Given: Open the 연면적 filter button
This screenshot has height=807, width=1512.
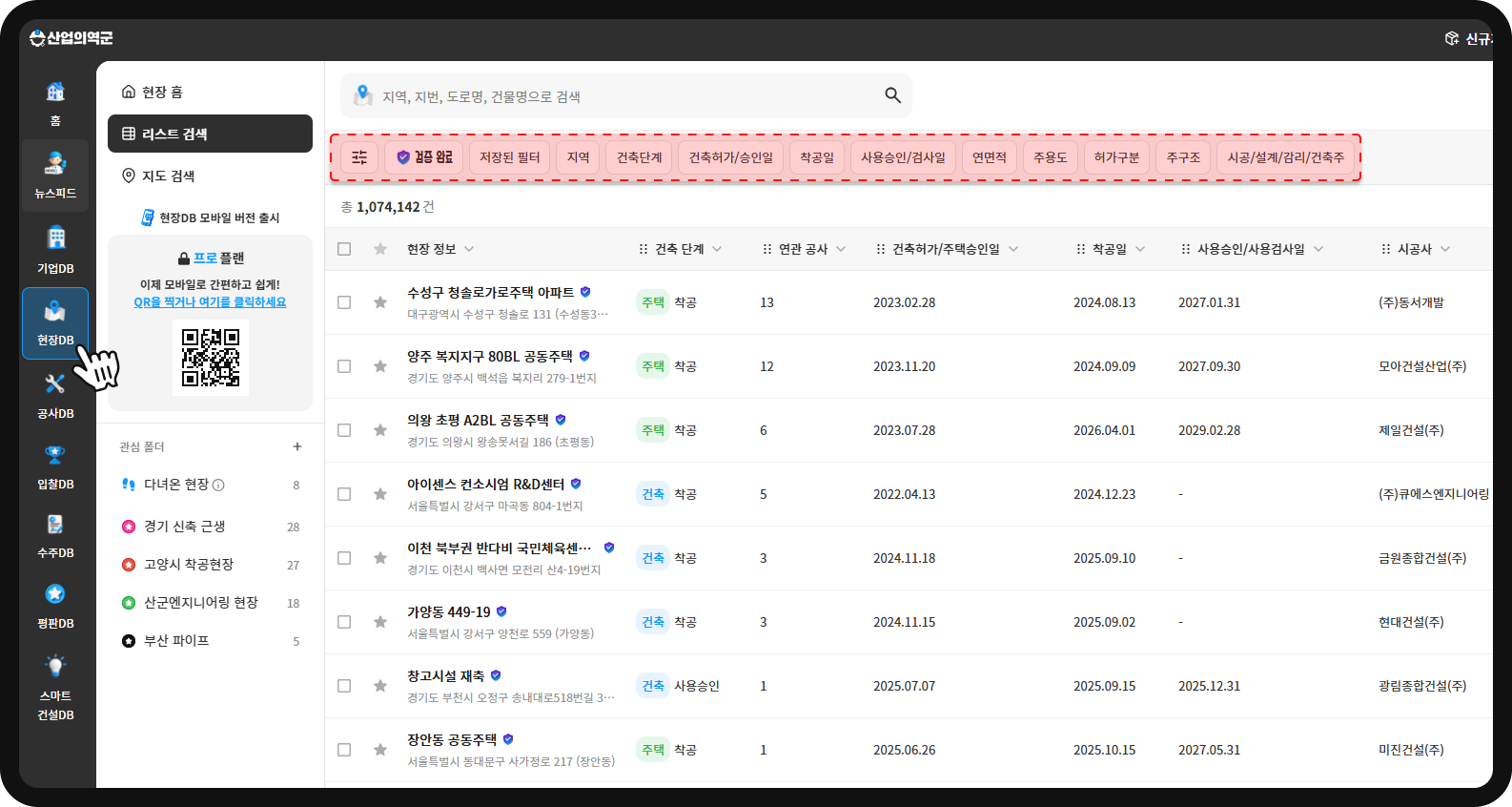Looking at the screenshot, I should (x=990, y=157).
